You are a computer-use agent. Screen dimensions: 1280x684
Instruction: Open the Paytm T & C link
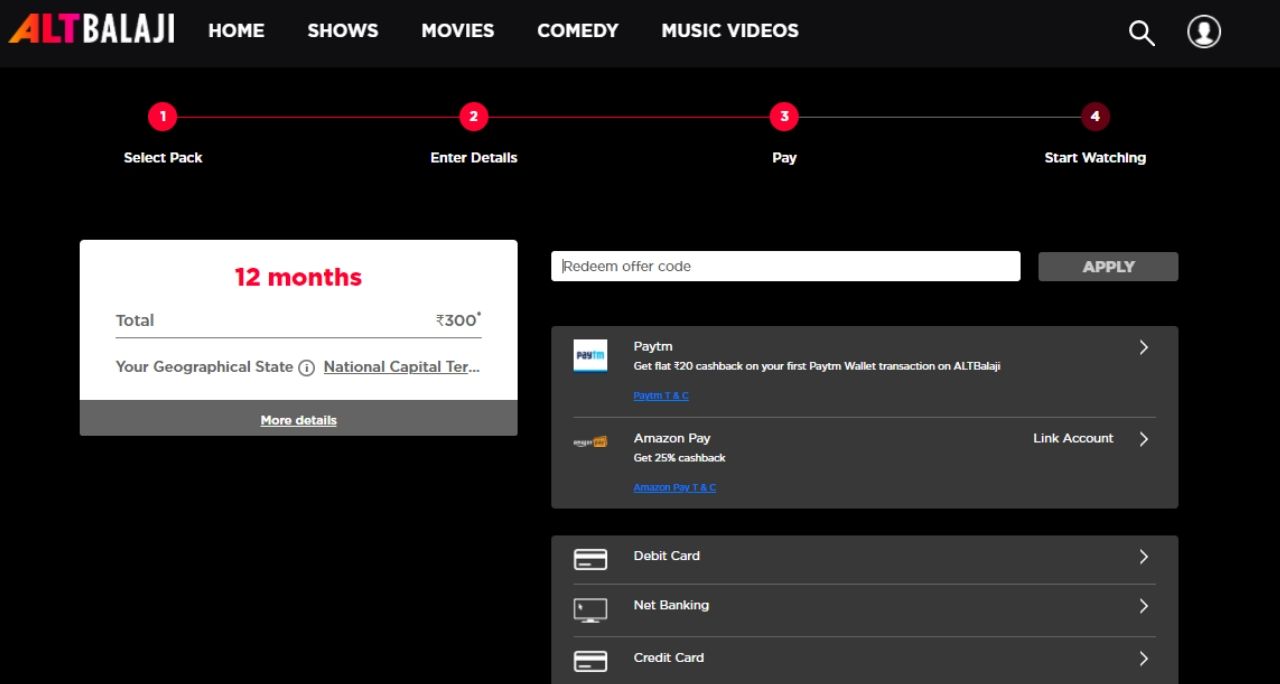pyautogui.click(x=661, y=396)
